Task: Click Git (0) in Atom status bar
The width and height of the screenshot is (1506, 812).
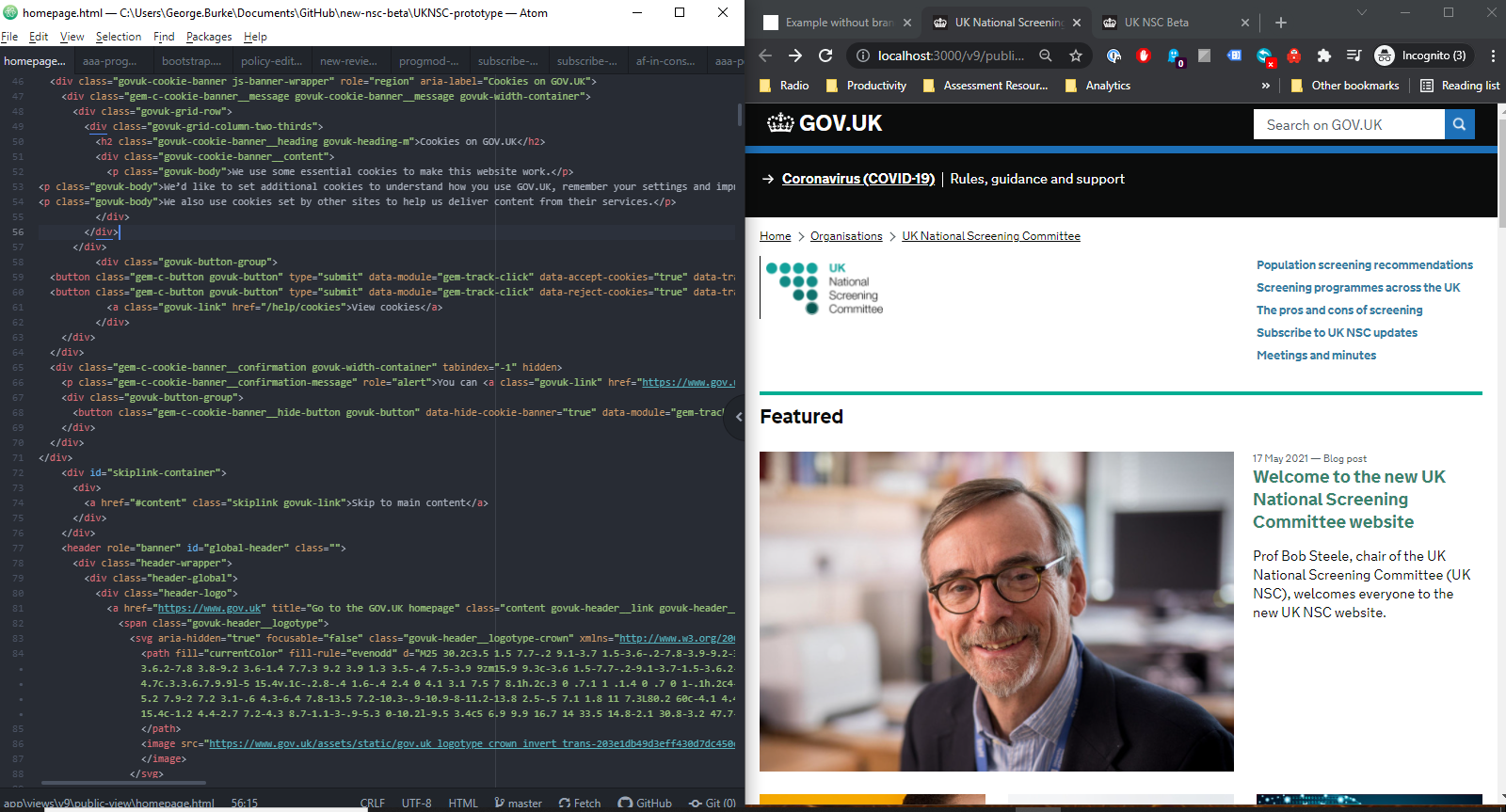Action: tap(713, 803)
